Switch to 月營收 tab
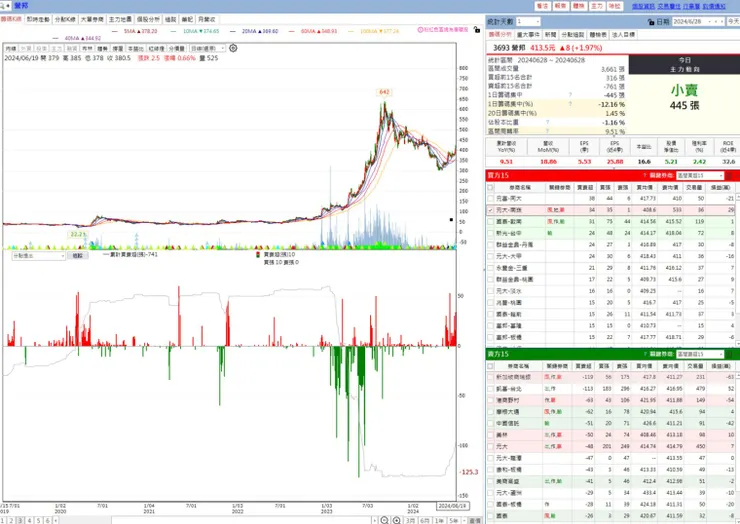 pyautogui.click(x=207, y=19)
